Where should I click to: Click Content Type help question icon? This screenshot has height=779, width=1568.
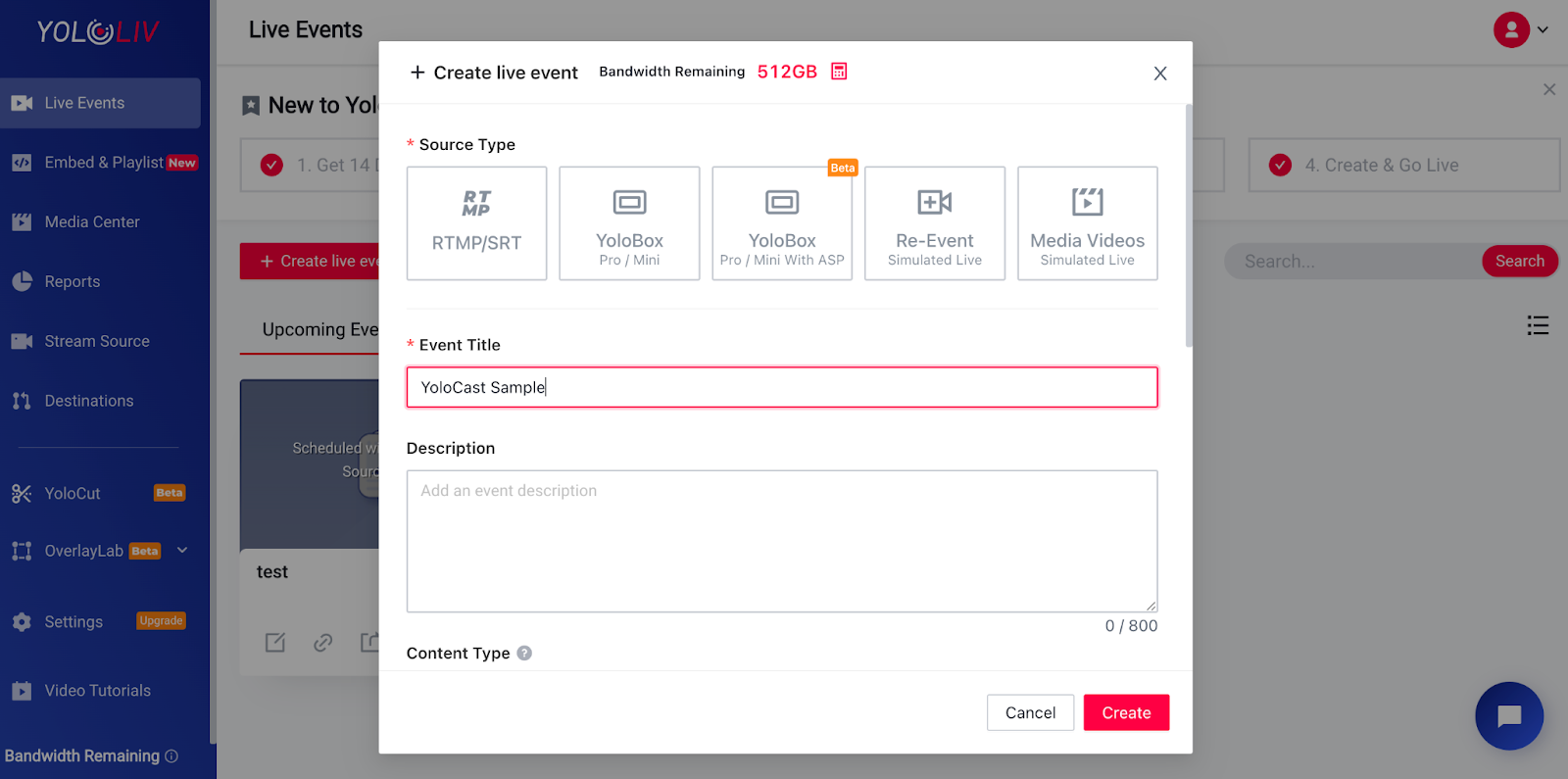click(x=524, y=653)
